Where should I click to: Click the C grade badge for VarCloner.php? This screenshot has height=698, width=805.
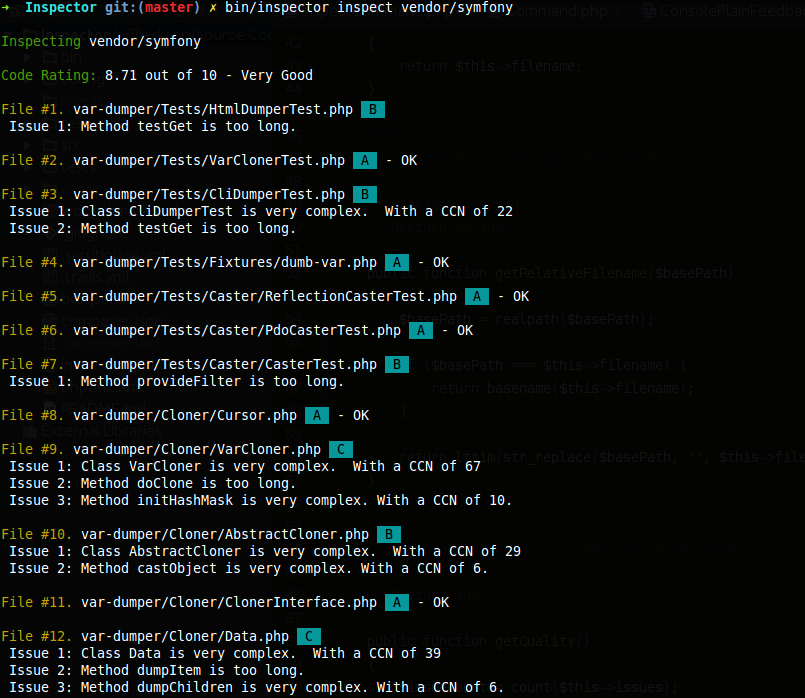[341, 449]
